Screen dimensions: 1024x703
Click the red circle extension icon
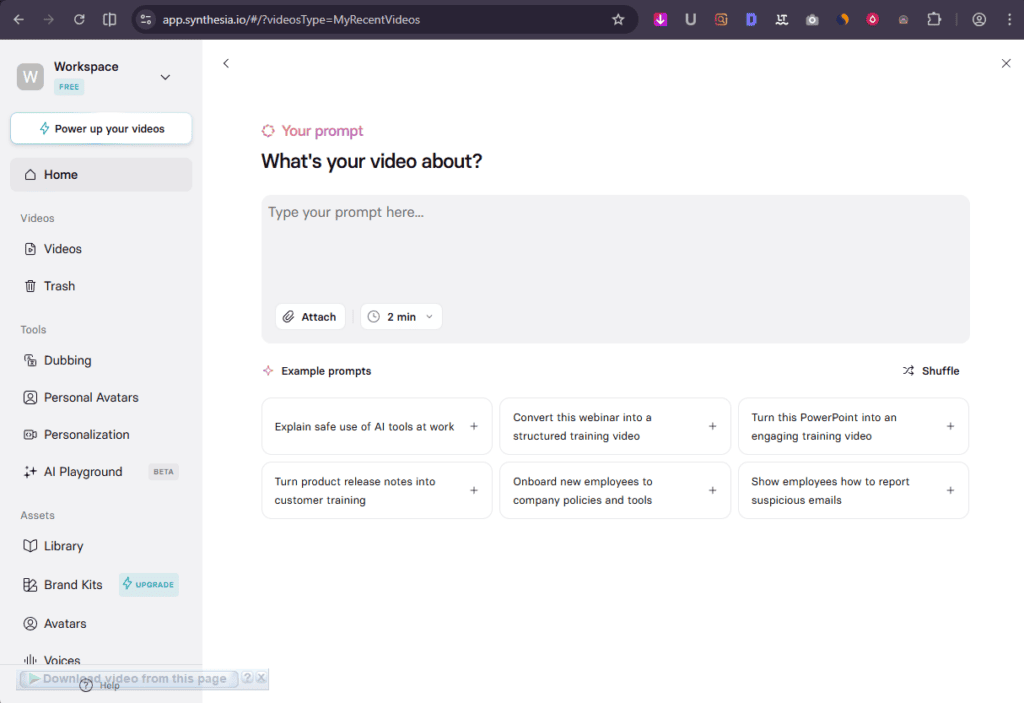(x=872, y=20)
